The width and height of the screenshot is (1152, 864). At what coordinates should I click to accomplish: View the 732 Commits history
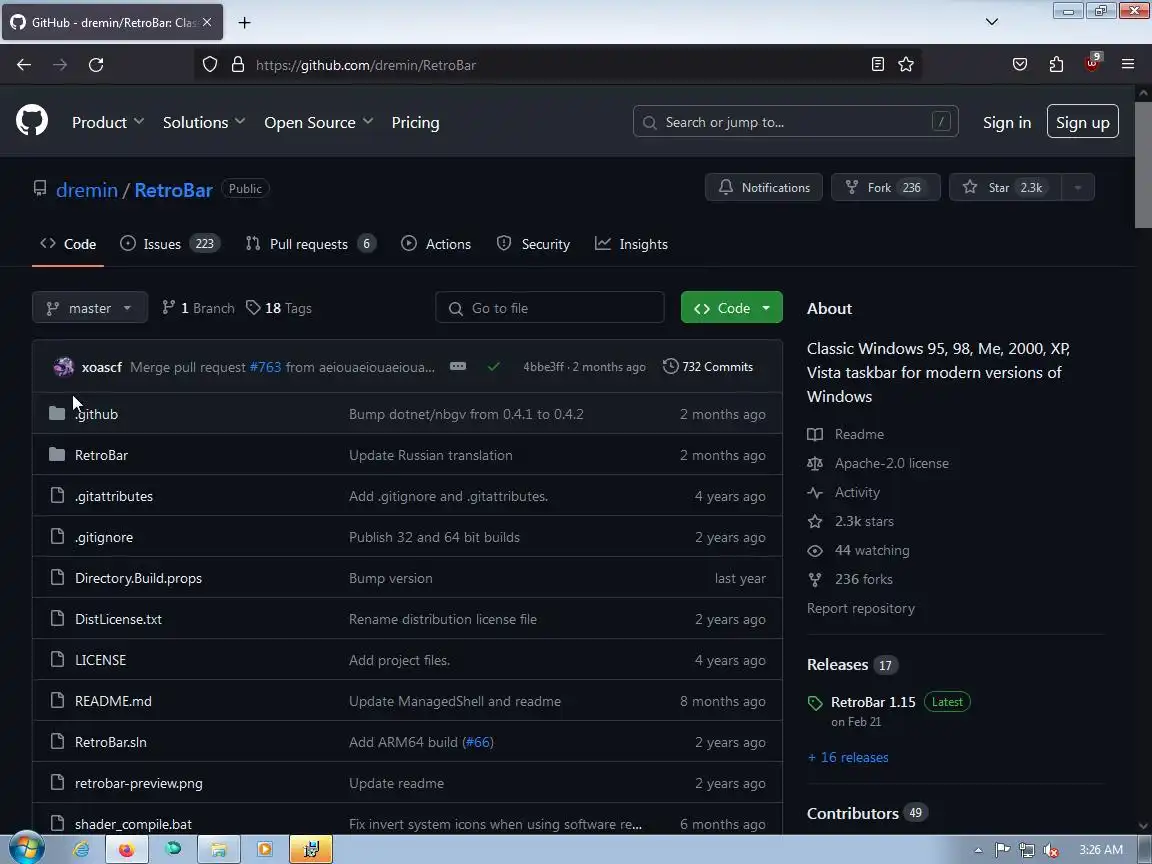708,367
